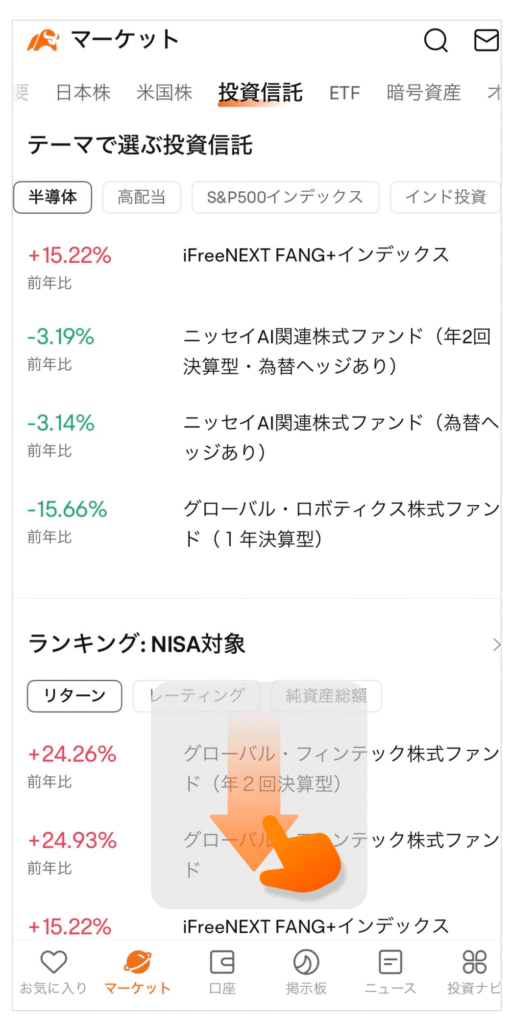Open search with the magnifier icon
The height and width of the screenshot is (1024, 512).
[436, 40]
